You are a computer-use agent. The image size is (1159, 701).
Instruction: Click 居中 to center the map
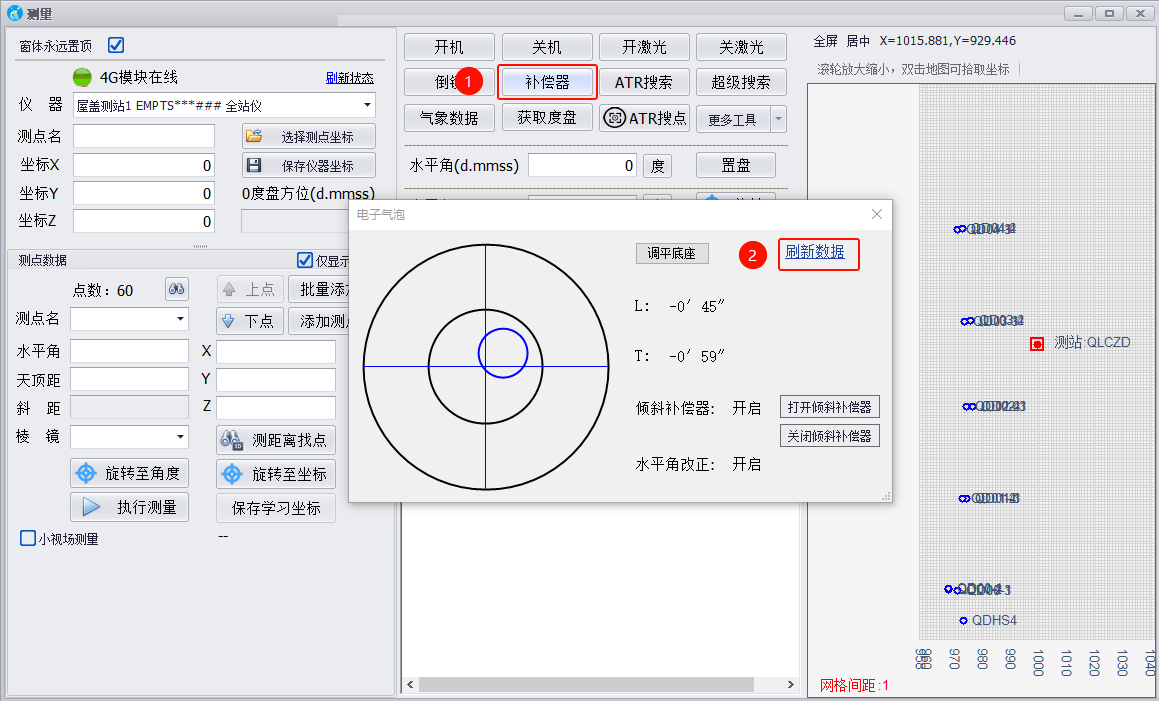click(x=858, y=42)
